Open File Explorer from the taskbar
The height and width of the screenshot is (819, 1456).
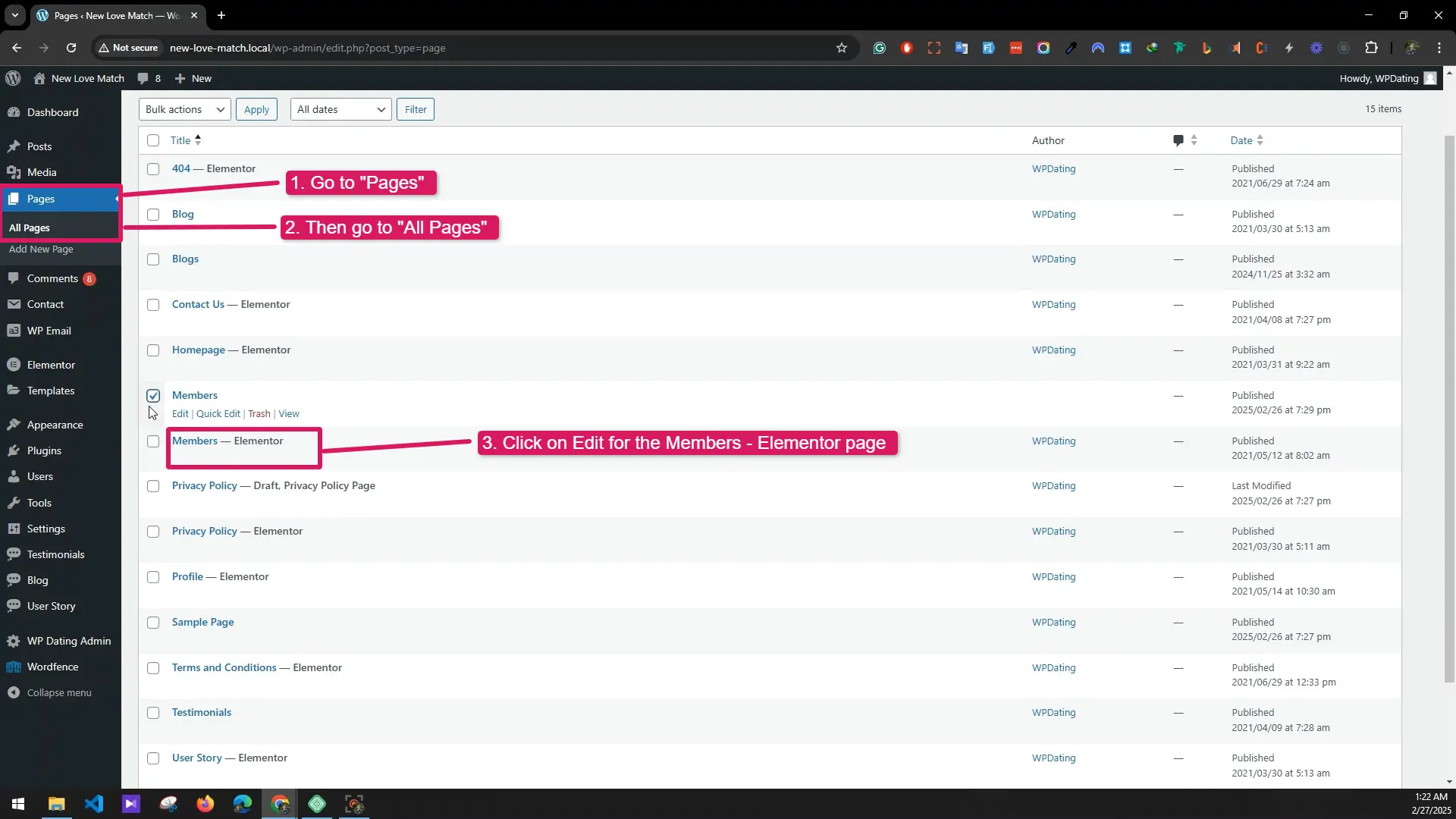[57, 804]
